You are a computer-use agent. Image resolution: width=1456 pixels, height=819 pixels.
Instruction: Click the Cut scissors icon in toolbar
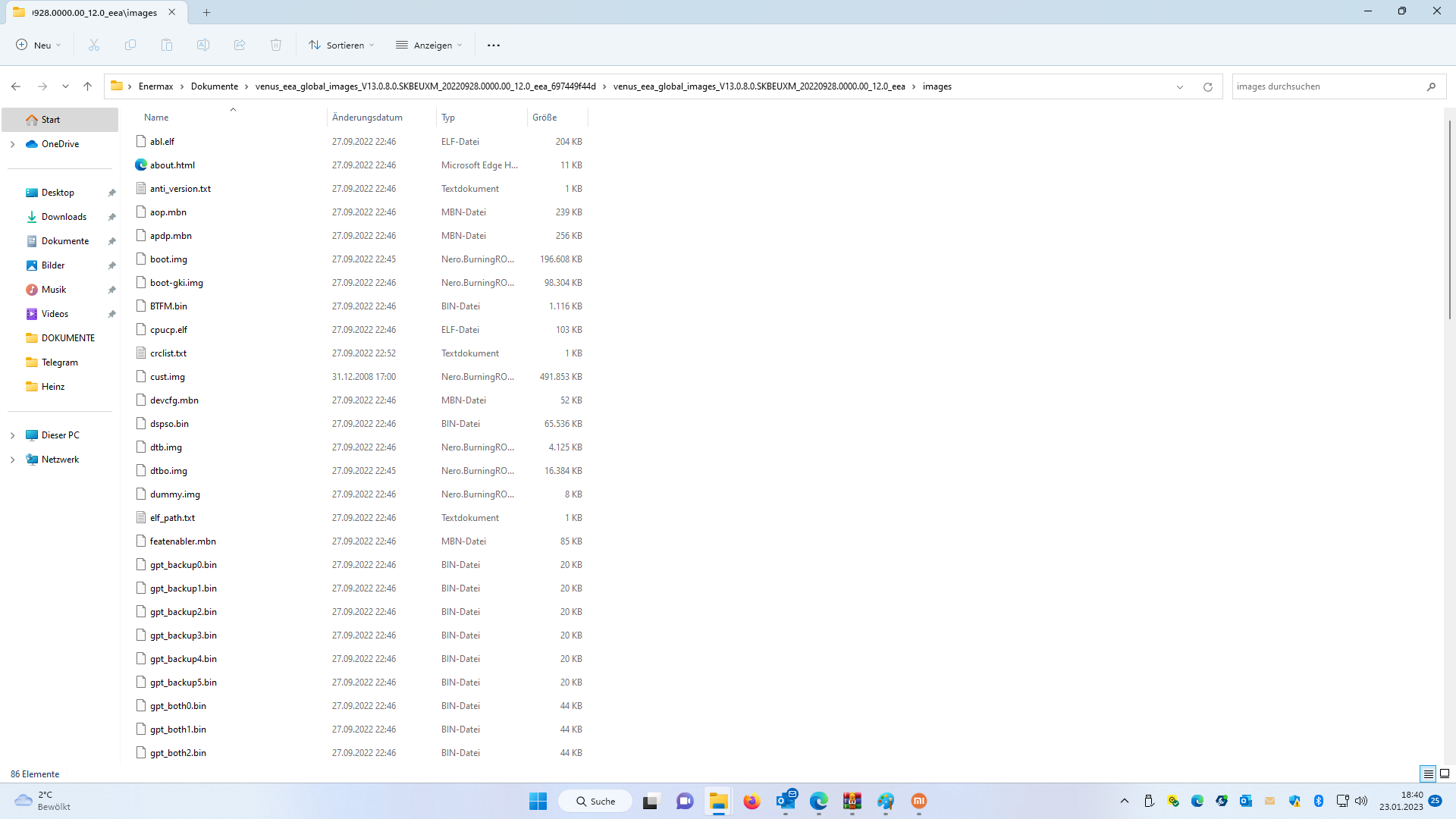point(94,45)
